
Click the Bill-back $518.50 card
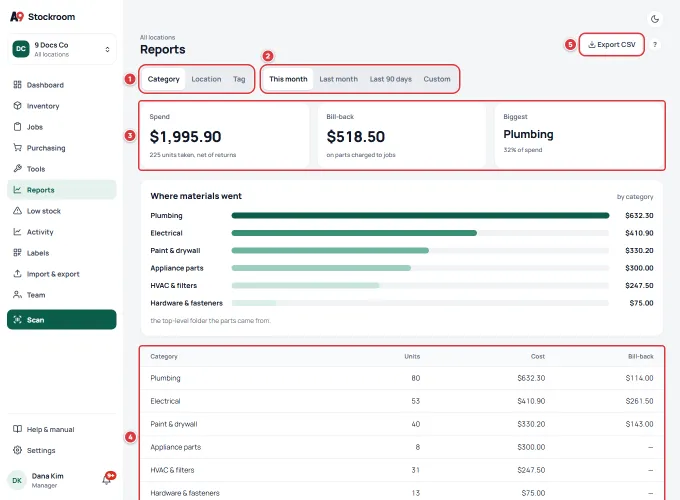402,135
